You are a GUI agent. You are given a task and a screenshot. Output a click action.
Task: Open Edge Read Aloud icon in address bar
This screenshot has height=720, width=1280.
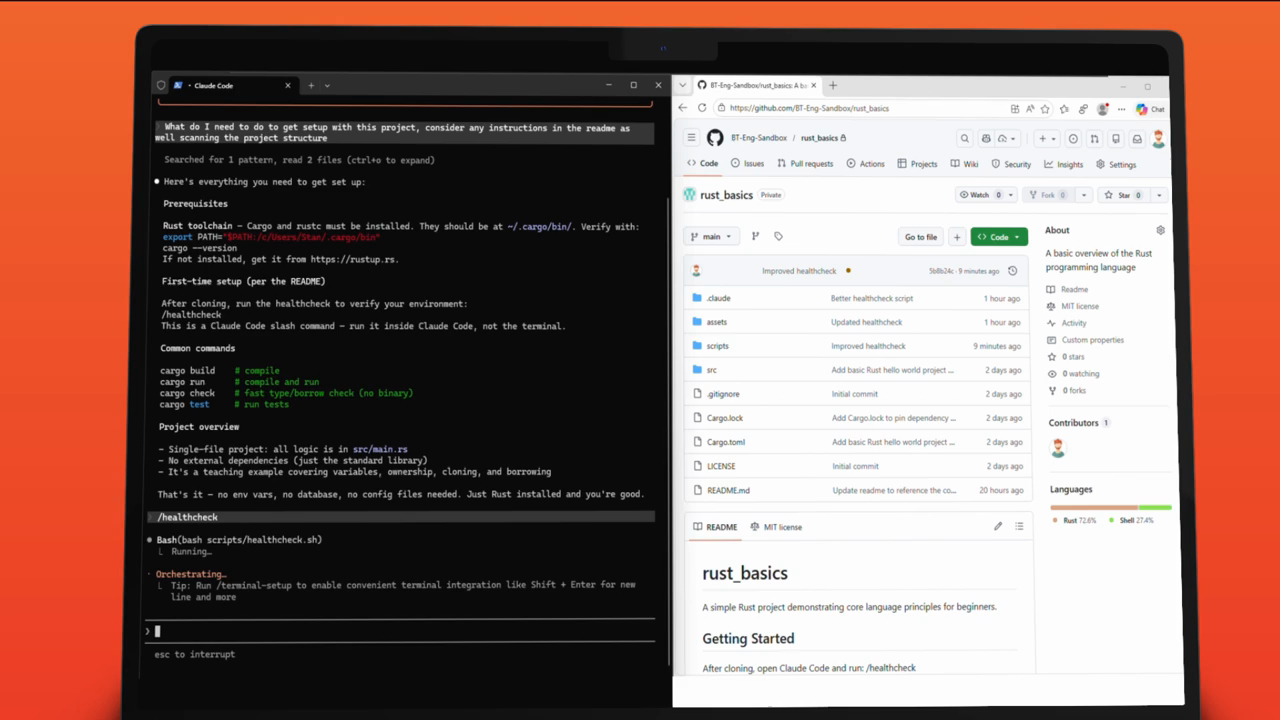[x=1030, y=109]
